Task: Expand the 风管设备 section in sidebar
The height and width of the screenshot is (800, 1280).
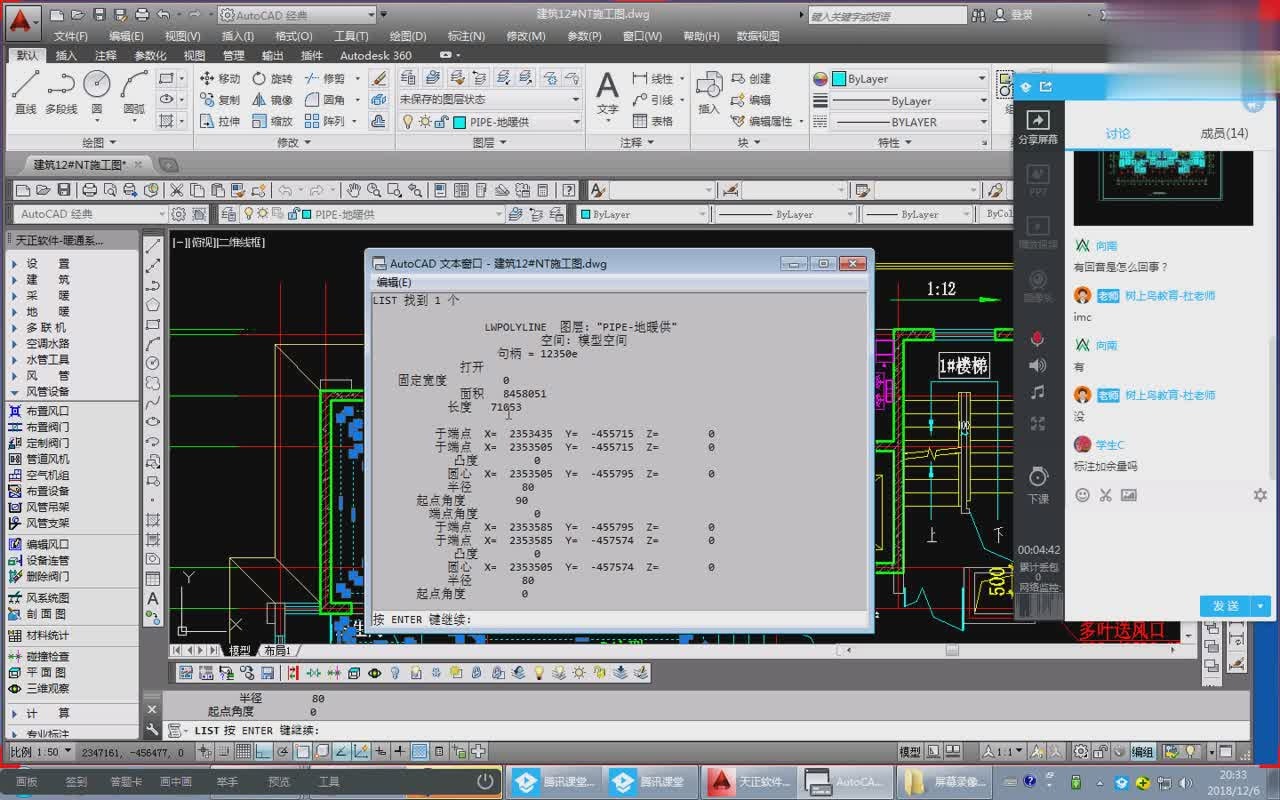Action: click(47, 391)
